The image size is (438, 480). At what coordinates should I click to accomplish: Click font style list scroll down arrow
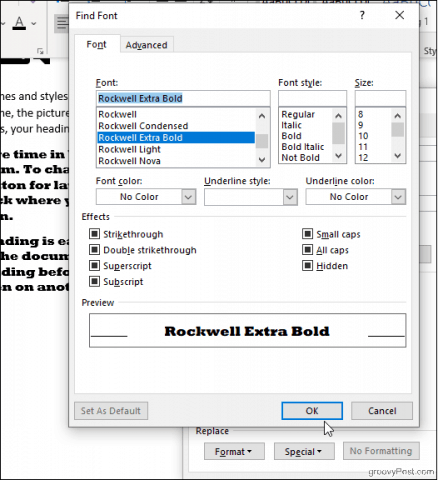click(x=339, y=156)
